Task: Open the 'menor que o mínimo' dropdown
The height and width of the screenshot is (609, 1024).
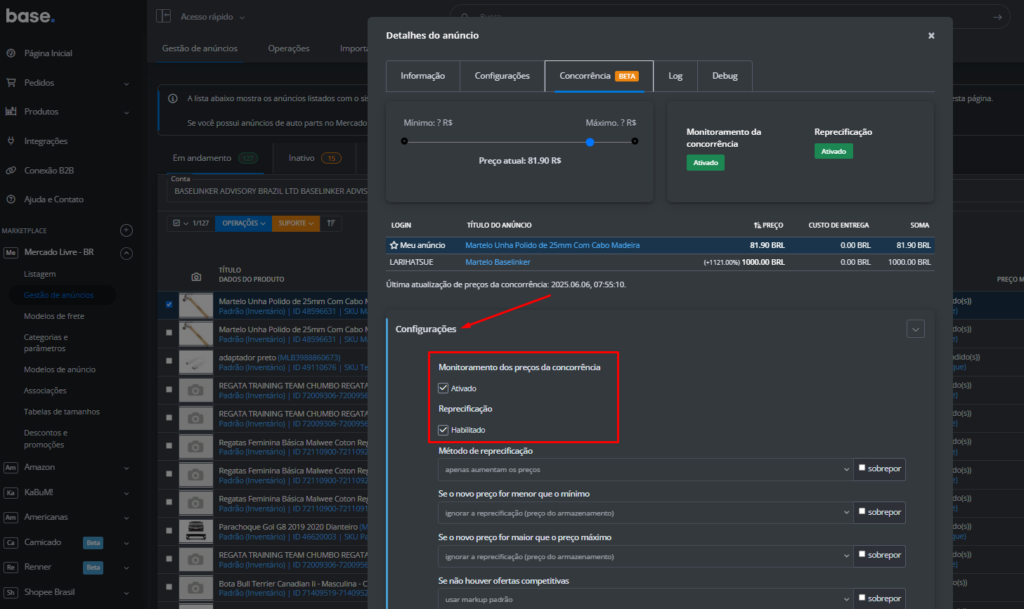Action: (x=645, y=513)
